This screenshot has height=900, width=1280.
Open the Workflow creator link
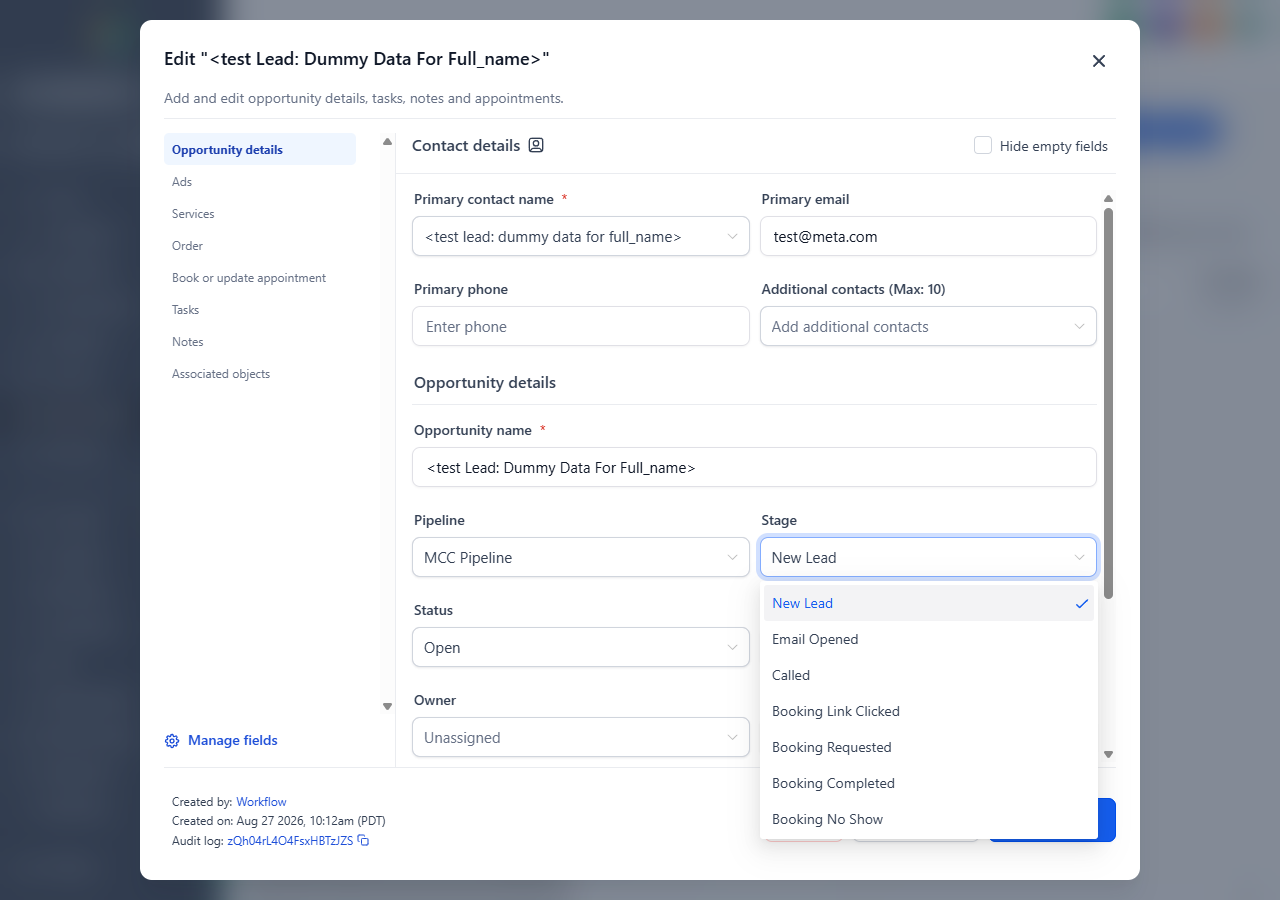(x=261, y=802)
